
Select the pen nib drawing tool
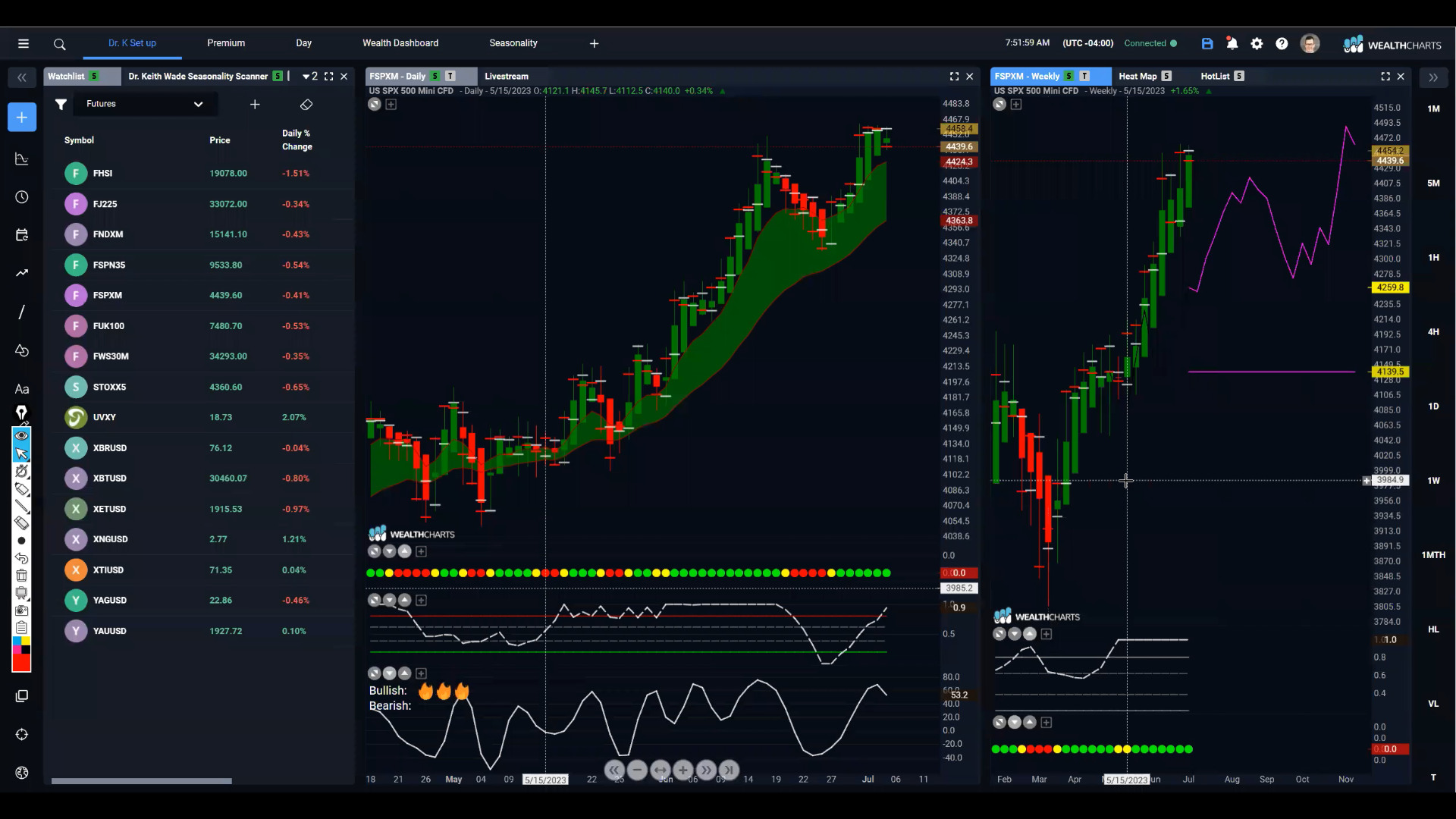[21, 413]
